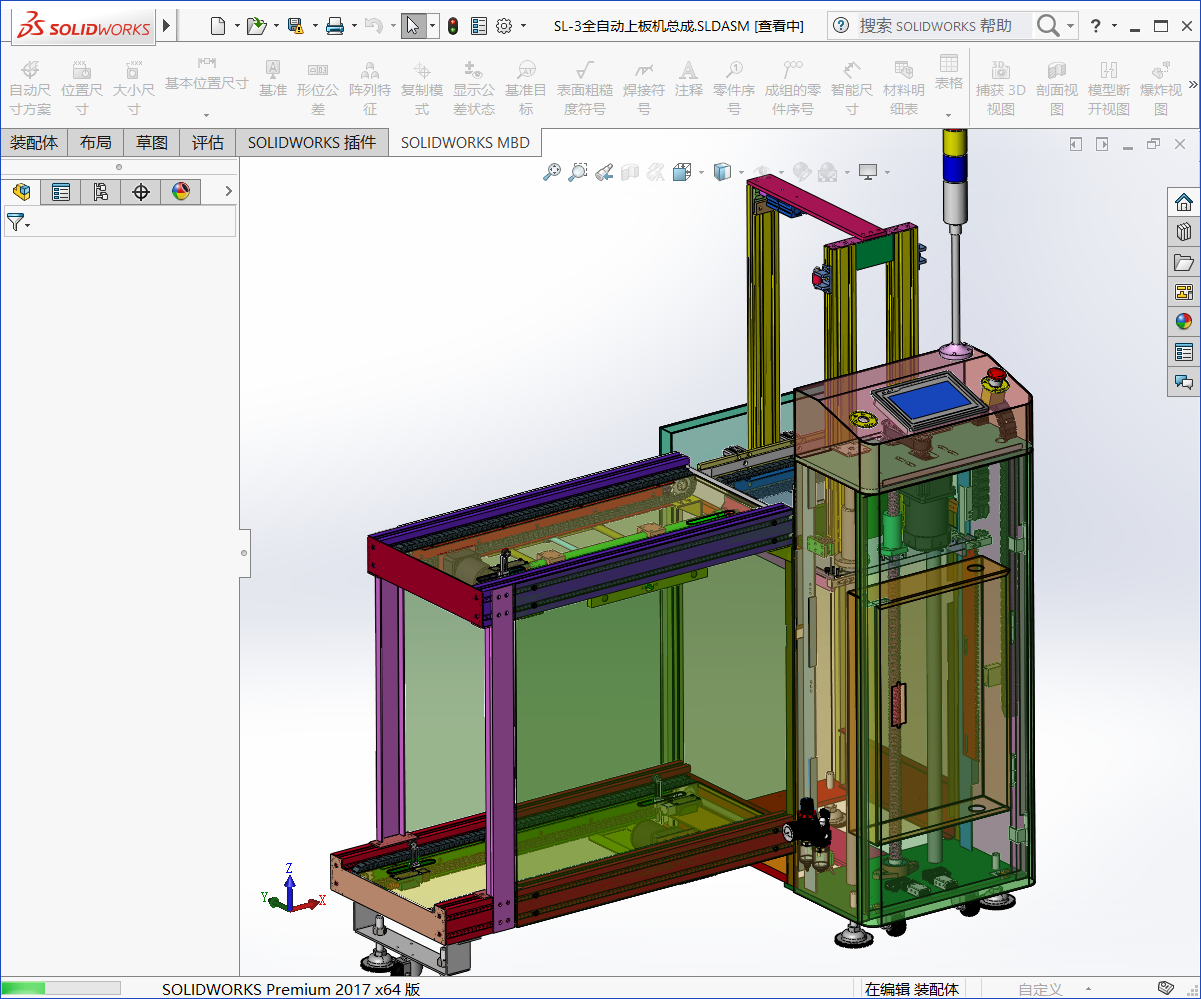The height and width of the screenshot is (999, 1201).
Task: Click the Zoom to Area icon
Action: (577, 172)
